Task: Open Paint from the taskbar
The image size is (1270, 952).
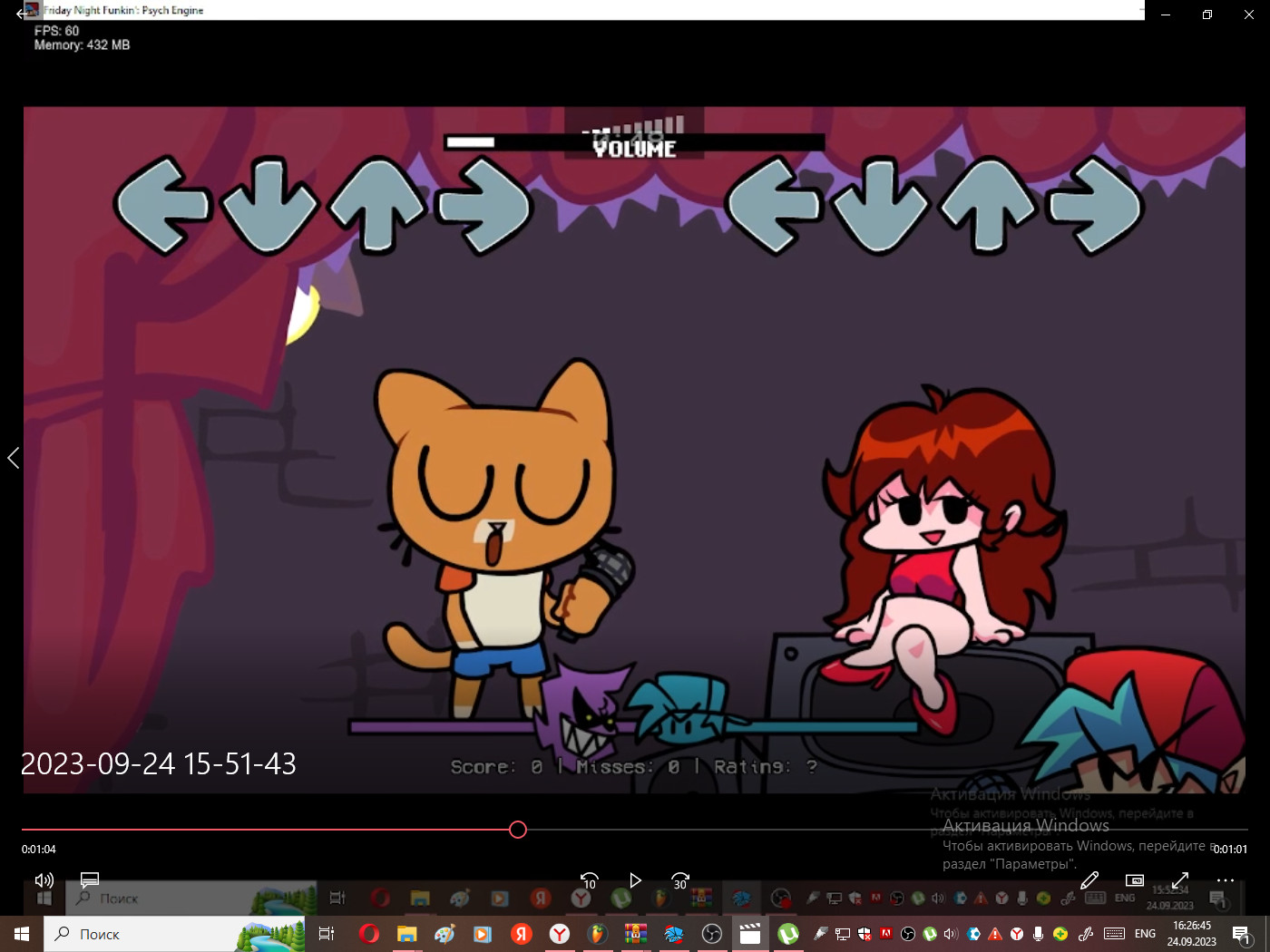Action: (x=444, y=934)
